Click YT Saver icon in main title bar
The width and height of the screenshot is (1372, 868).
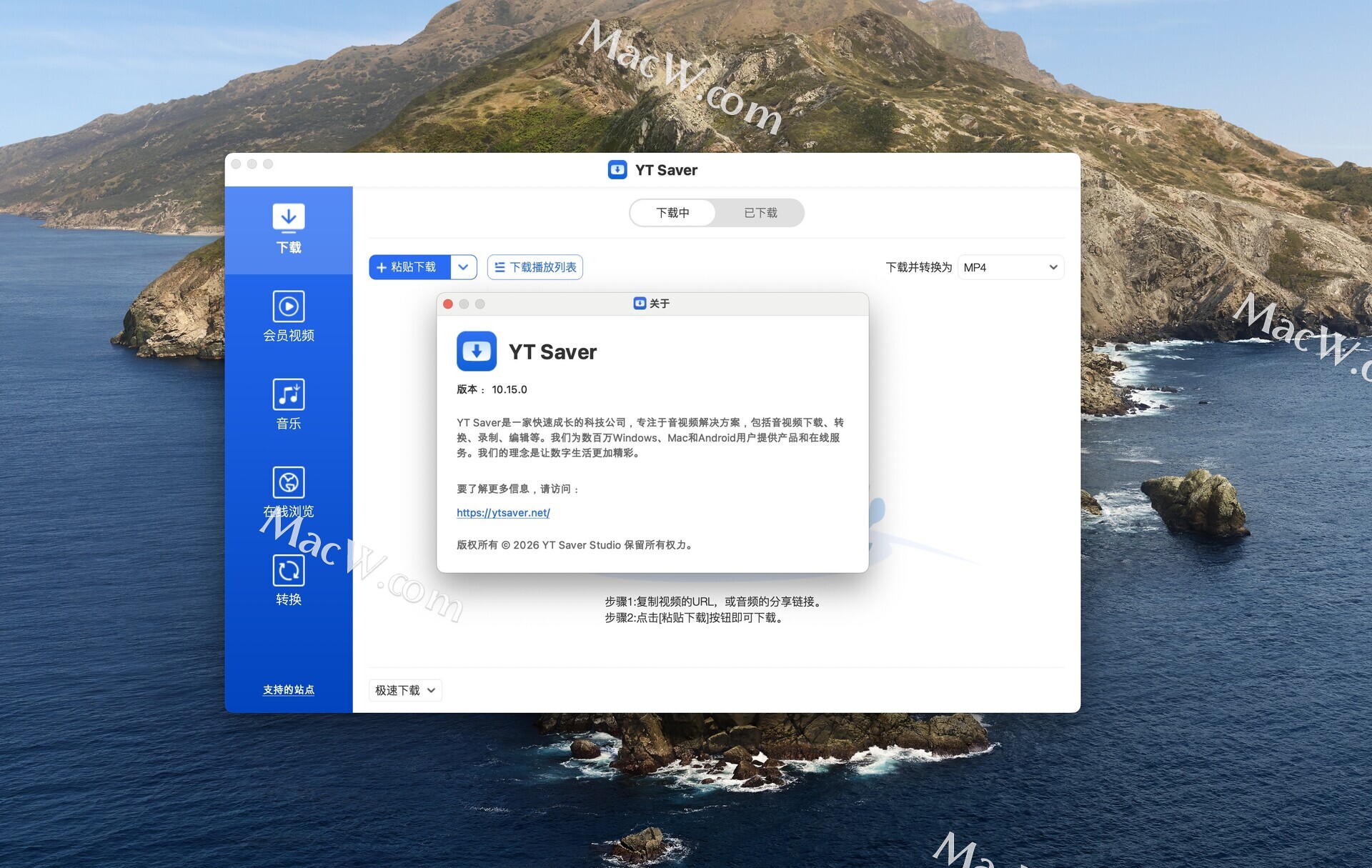(x=617, y=170)
